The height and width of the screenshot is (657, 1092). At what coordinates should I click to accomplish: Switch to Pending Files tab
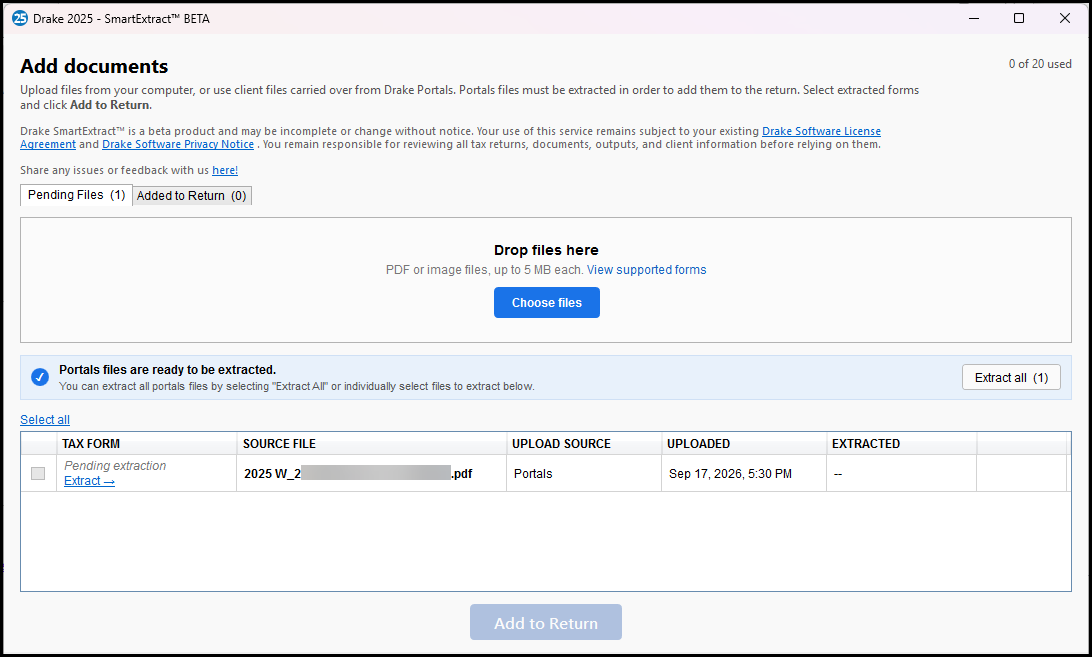[76, 195]
